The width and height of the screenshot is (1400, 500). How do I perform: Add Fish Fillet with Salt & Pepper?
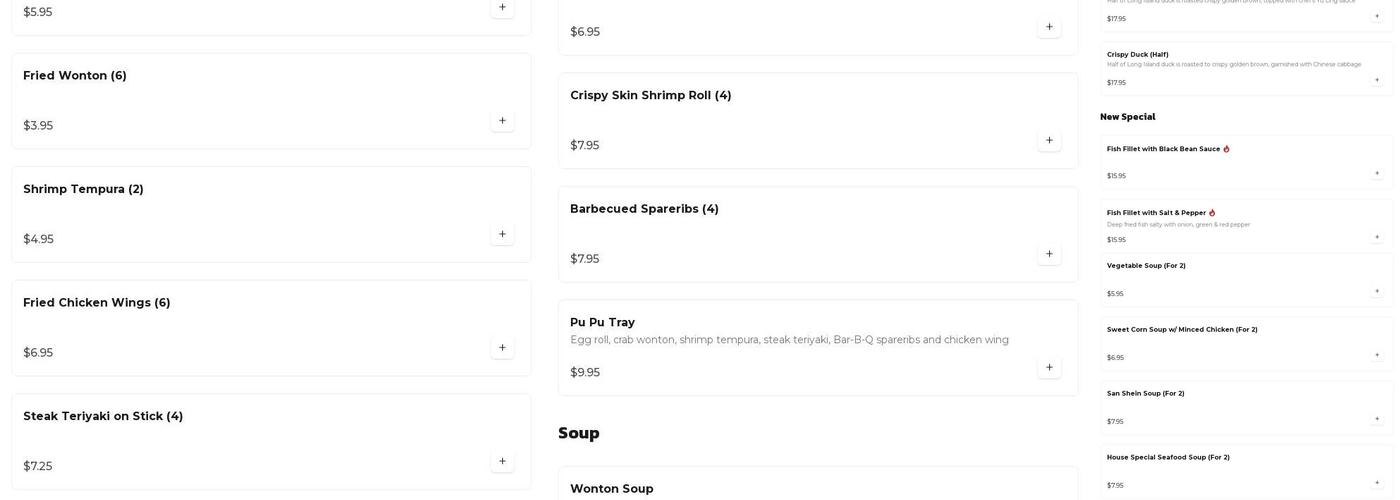click(1377, 238)
